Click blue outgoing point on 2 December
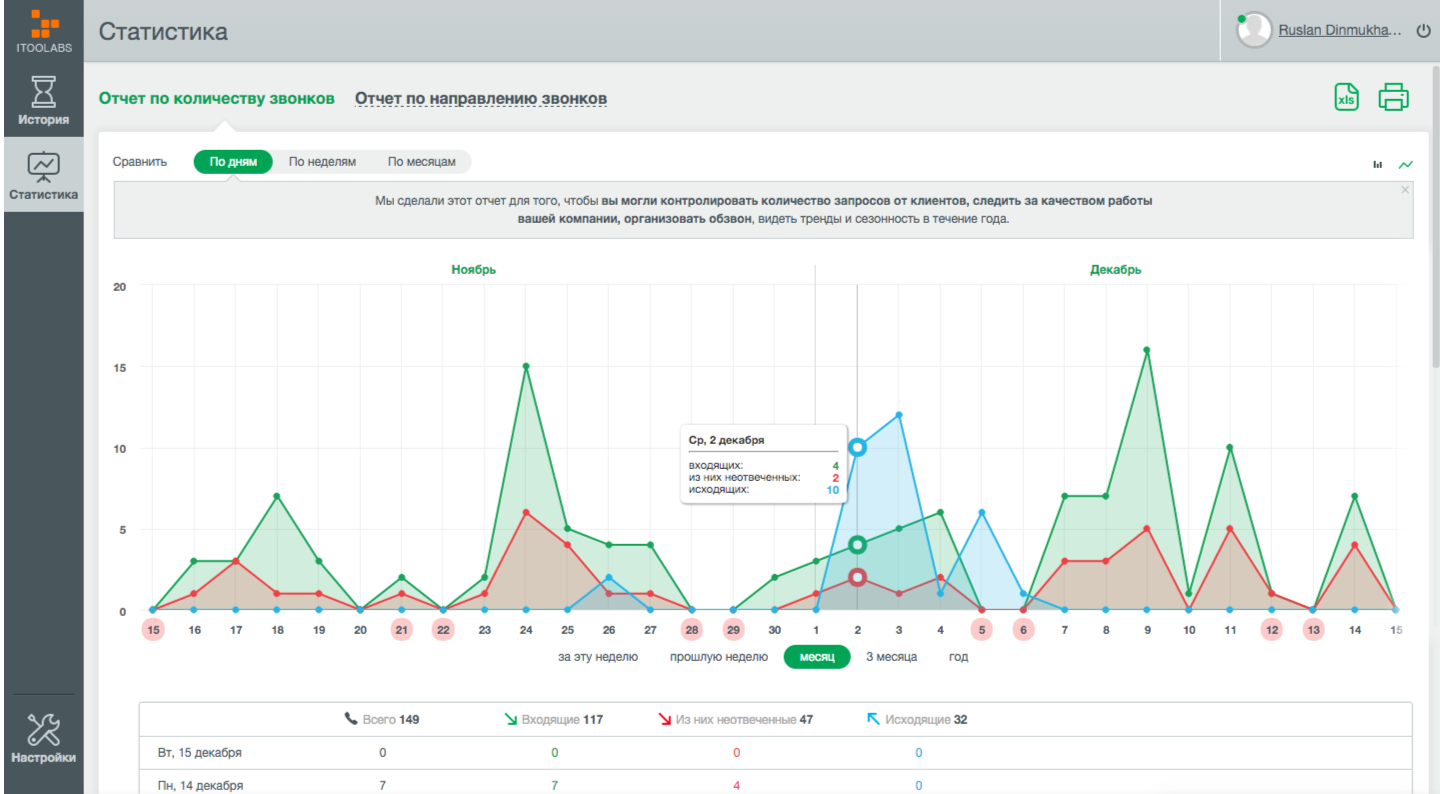The image size is (1440, 794). (857, 447)
